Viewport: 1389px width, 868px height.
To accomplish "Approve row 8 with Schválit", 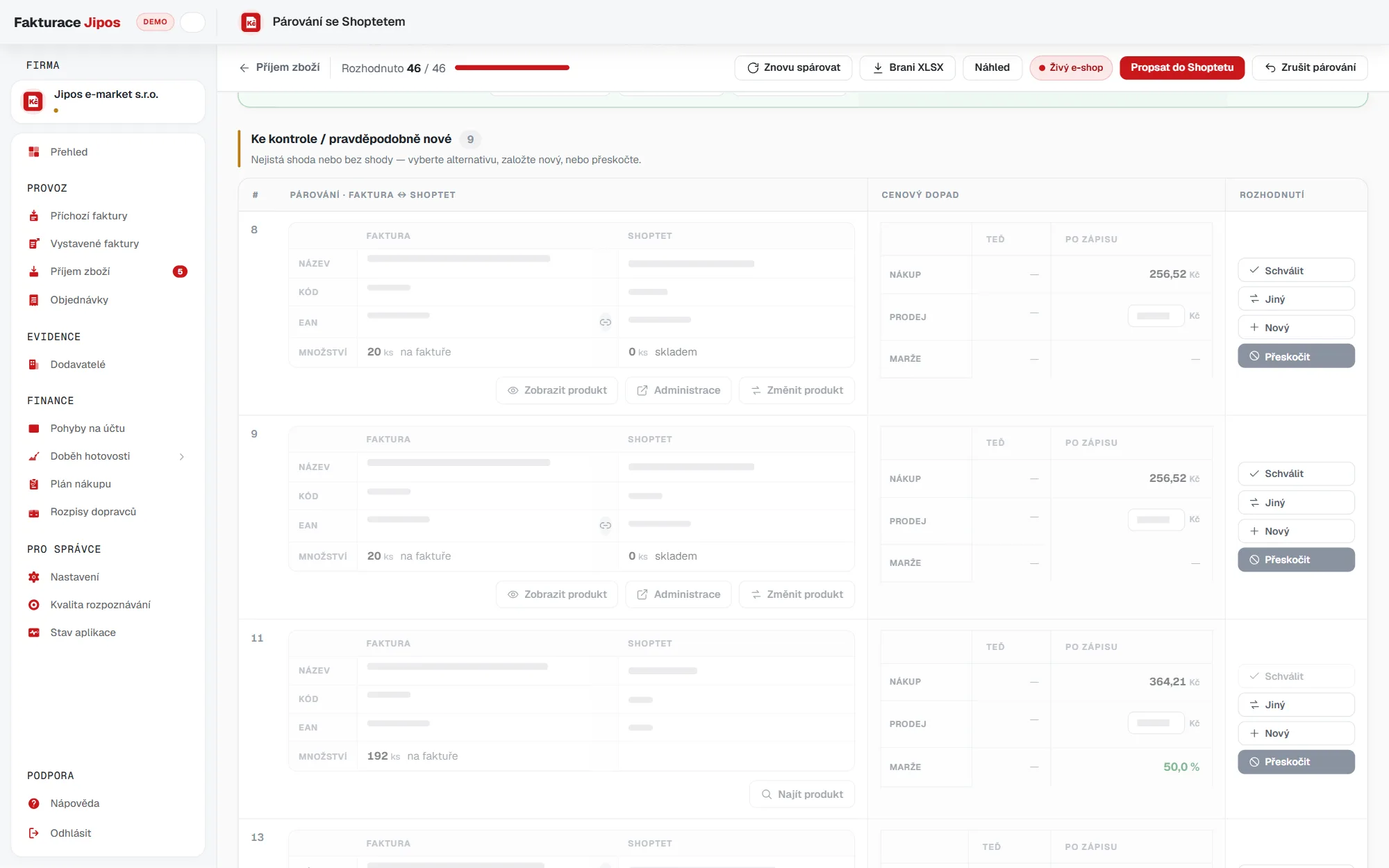I will click(1296, 270).
